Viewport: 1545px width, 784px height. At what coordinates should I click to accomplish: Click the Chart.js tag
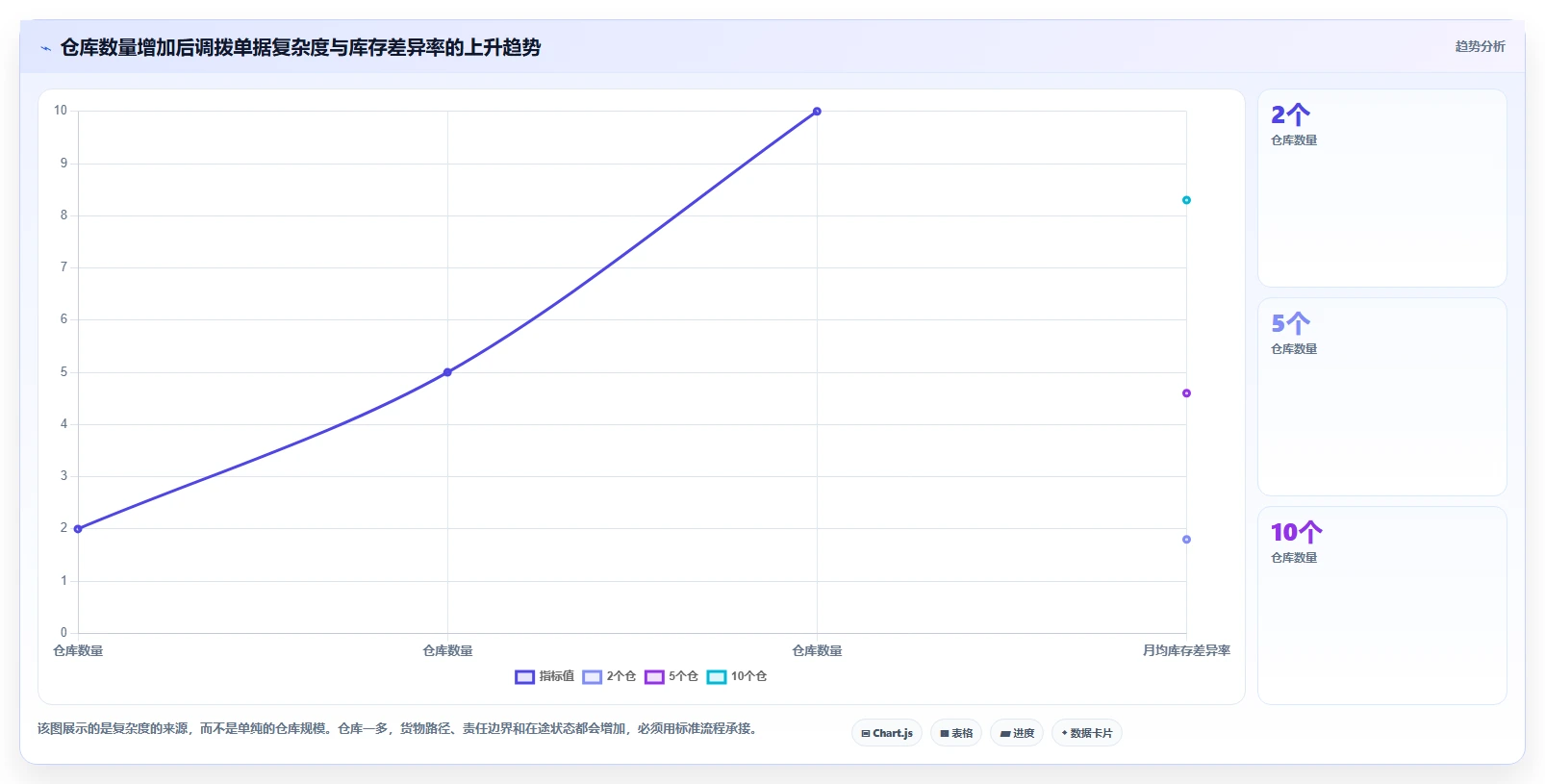(x=887, y=733)
